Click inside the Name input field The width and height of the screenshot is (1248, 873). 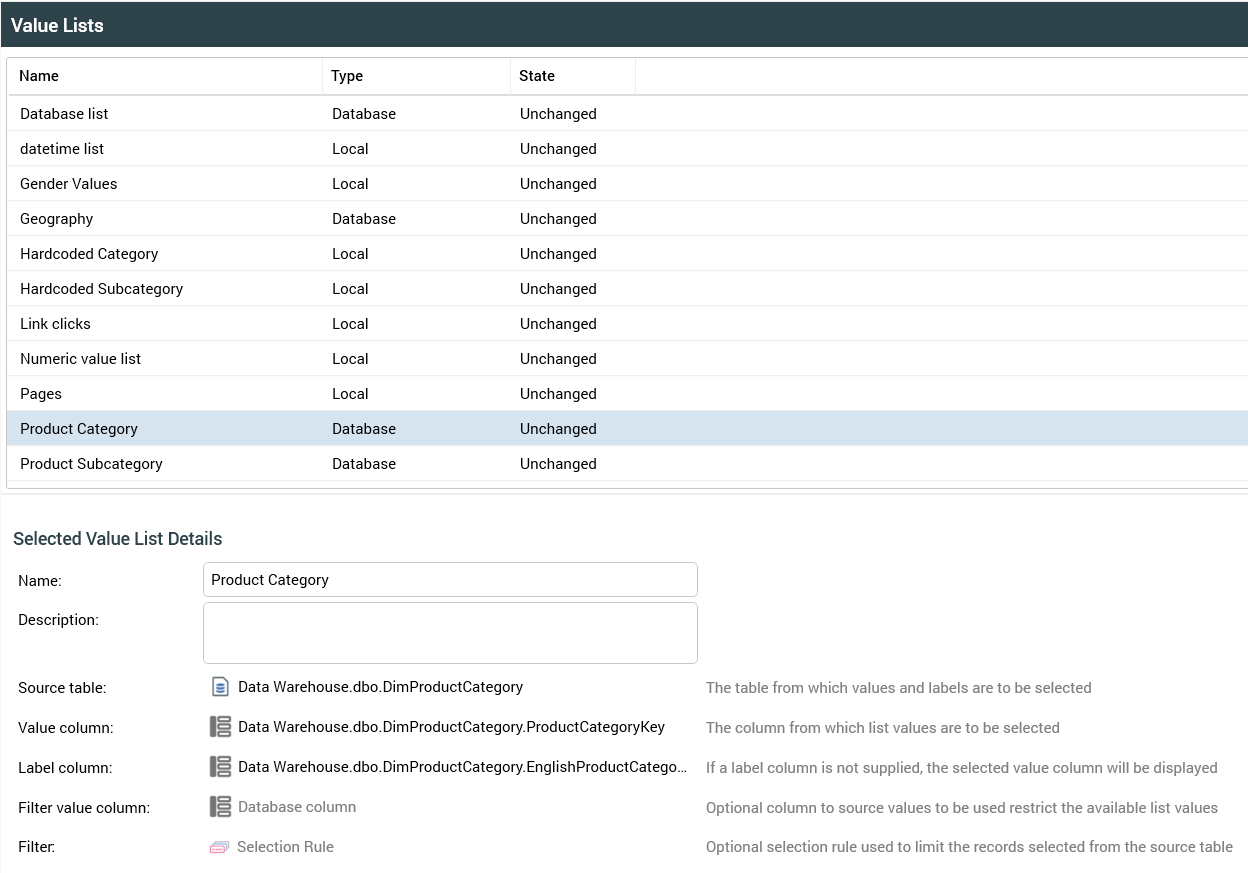(450, 579)
